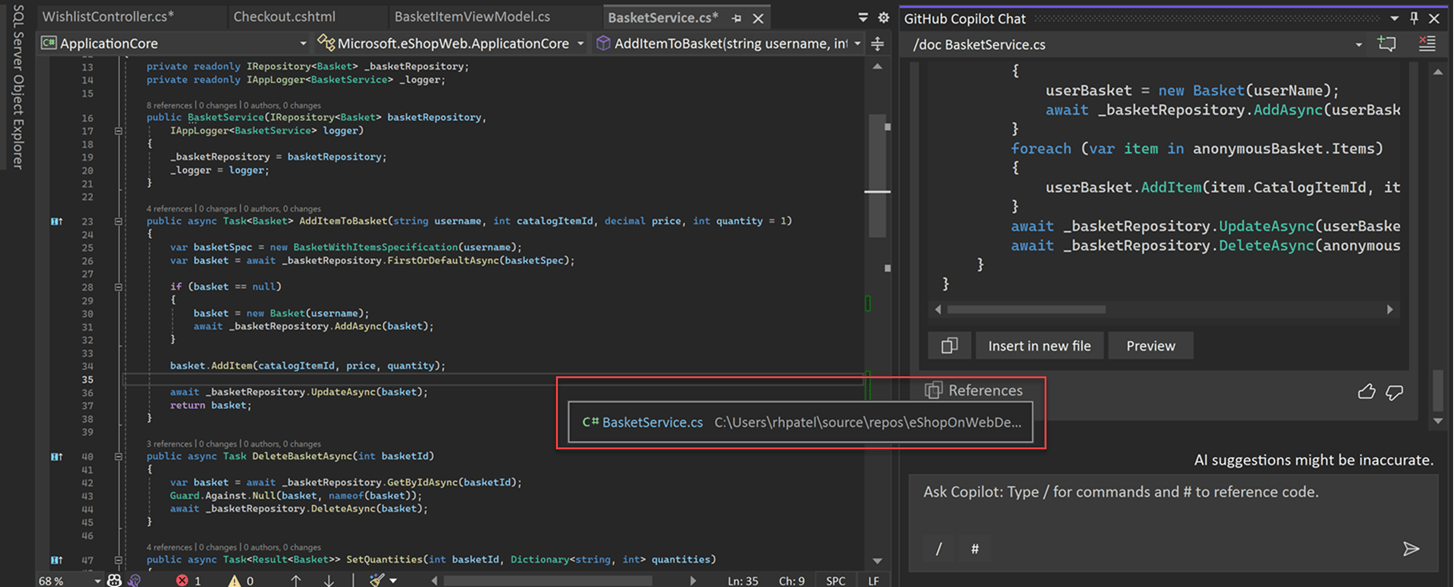Click the error count icon in status bar

point(184,580)
